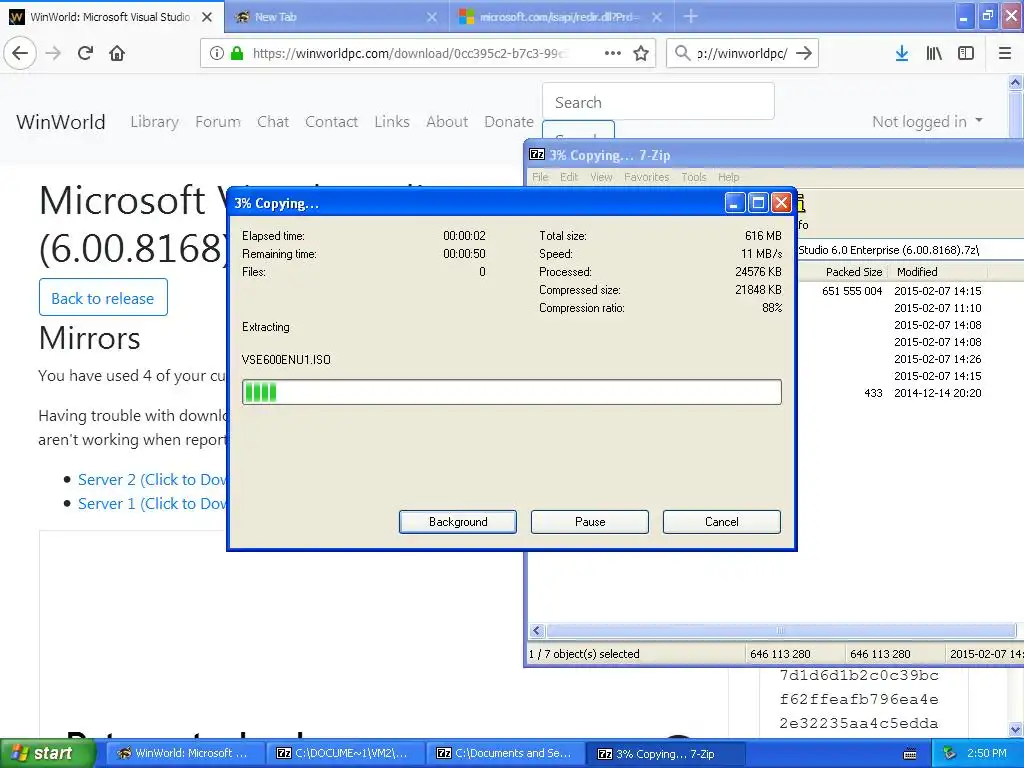Image resolution: width=1024 pixels, height=768 pixels.
Task: Open the Library navigation link
Action: tap(154, 121)
